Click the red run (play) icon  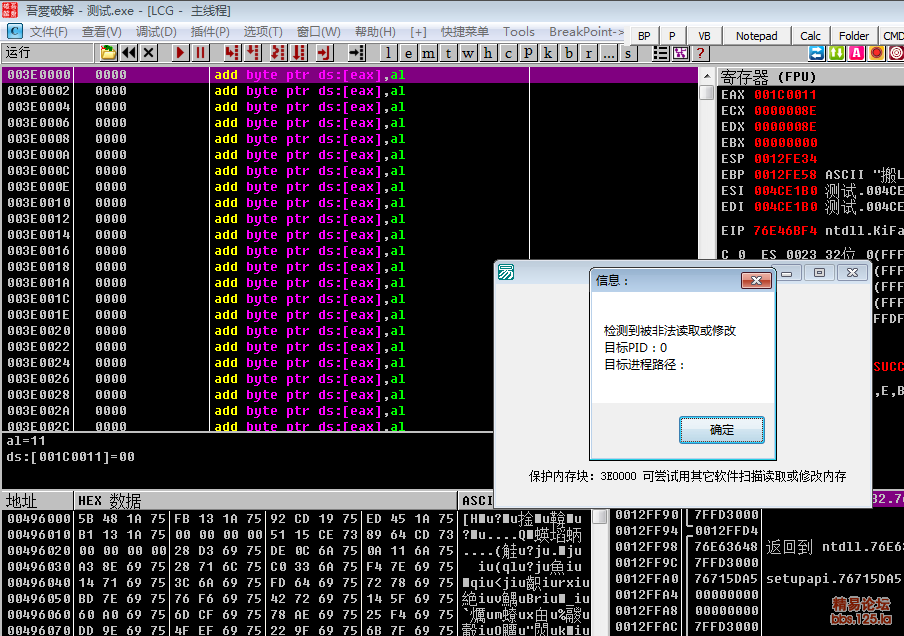[x=181, y=53]
